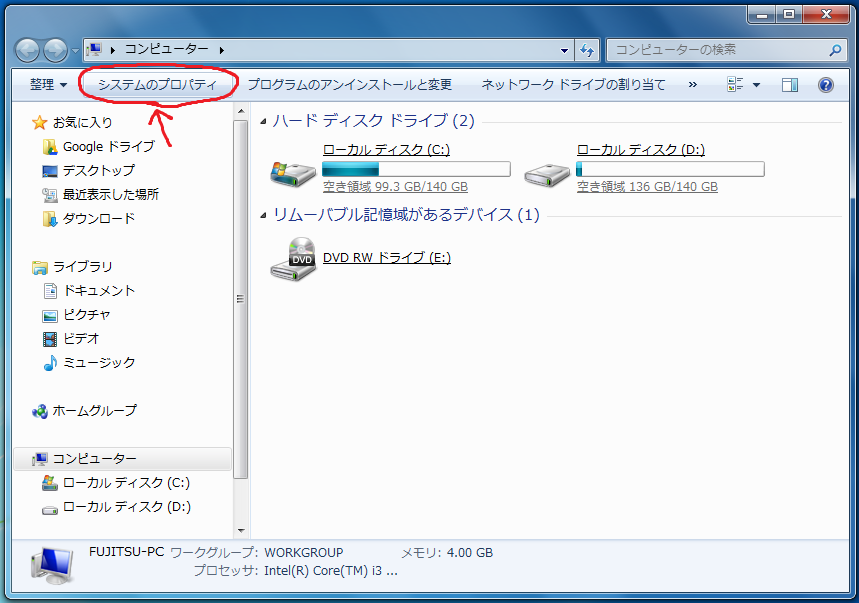Select ライブラリ in navigation pane

point(83,267)
